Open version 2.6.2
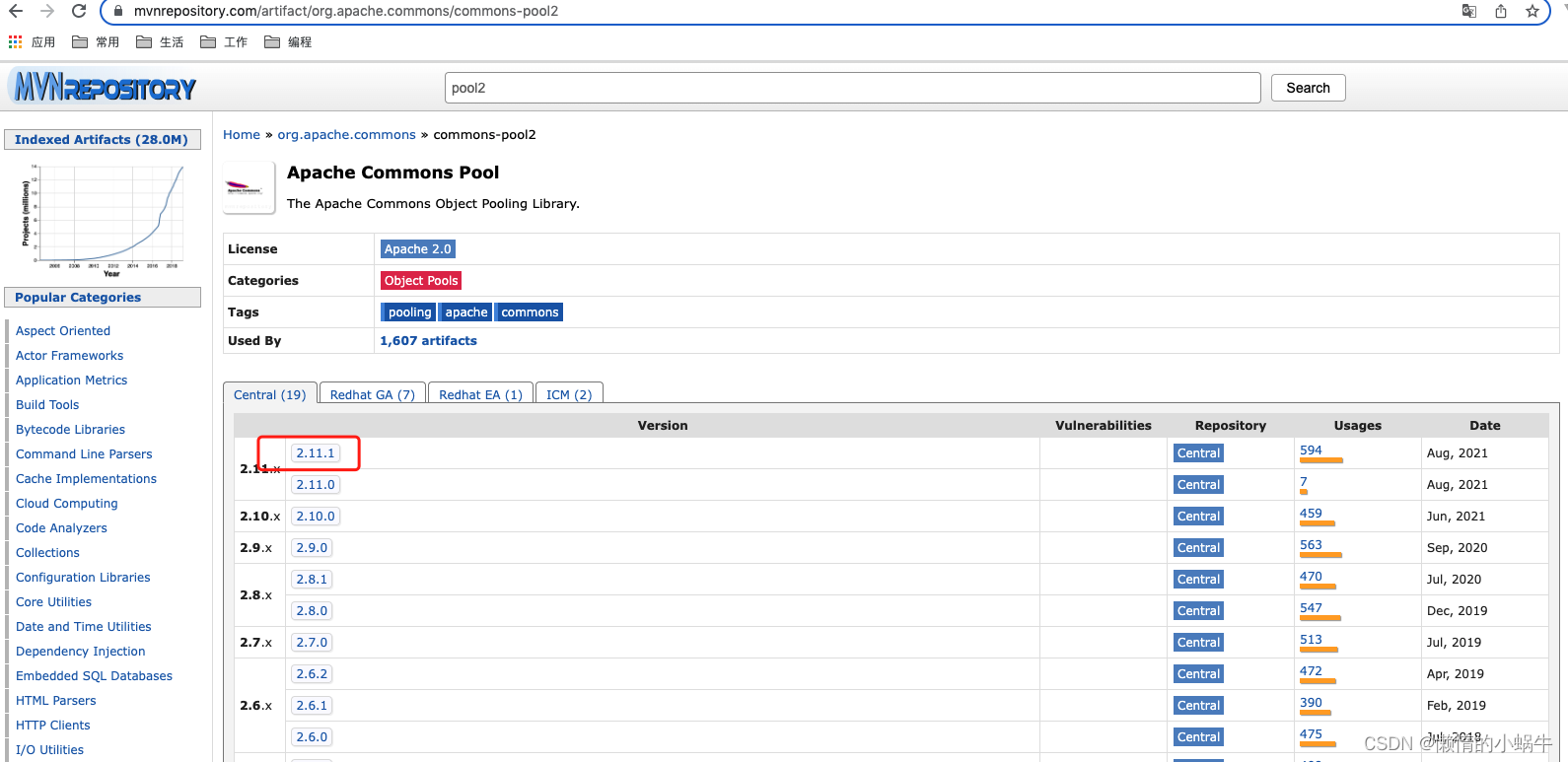 (312, 674)
